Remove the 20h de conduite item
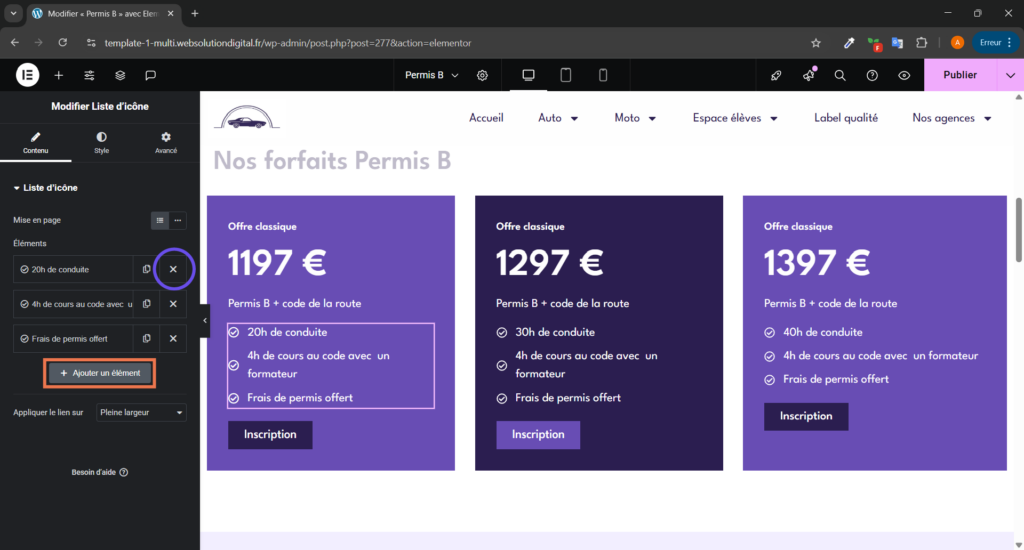This screenshot has width=1024, height=550. coord(173,269)
